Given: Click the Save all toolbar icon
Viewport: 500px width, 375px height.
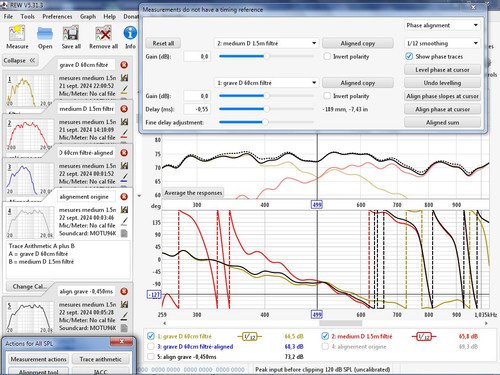Looking at the screenshot, I should click(71, 37).
